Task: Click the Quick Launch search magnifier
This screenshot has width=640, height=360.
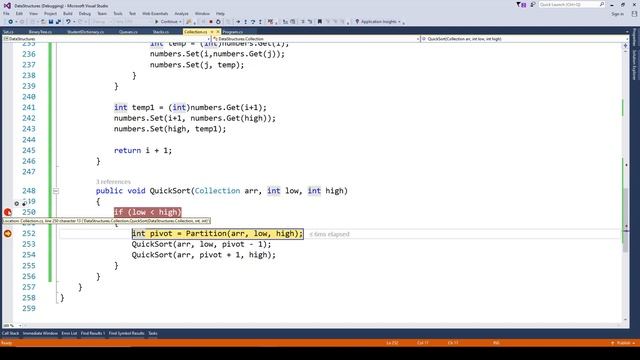Action: coord(602,4)
